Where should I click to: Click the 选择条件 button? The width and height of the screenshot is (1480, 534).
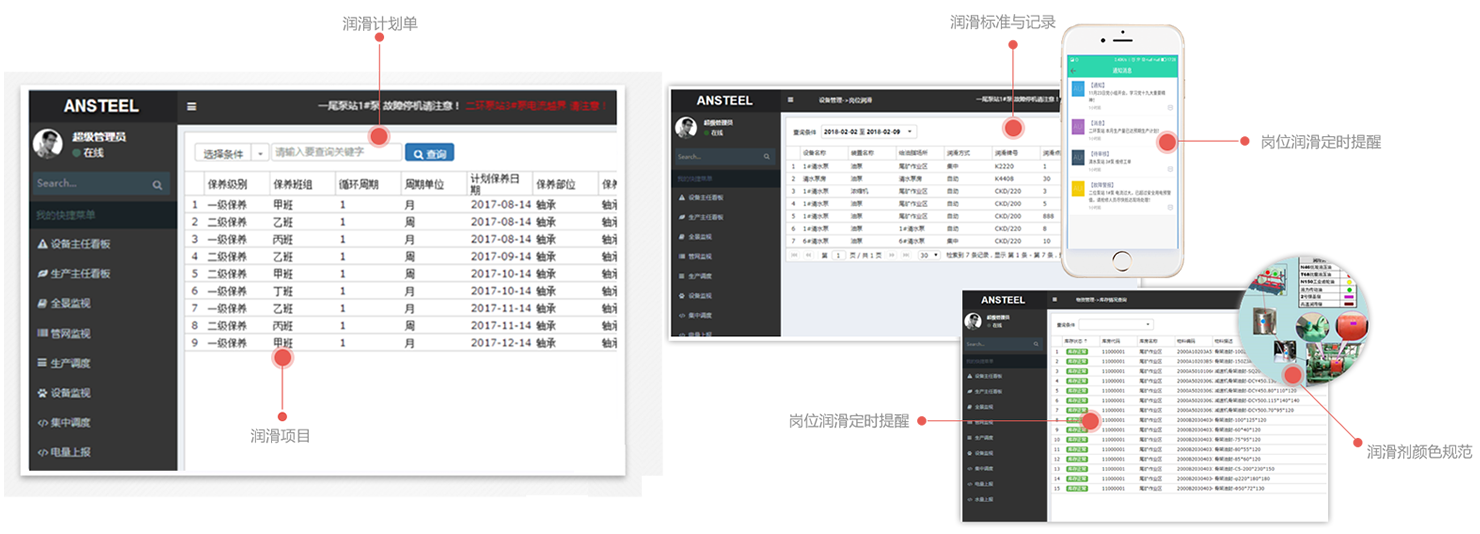222,154
